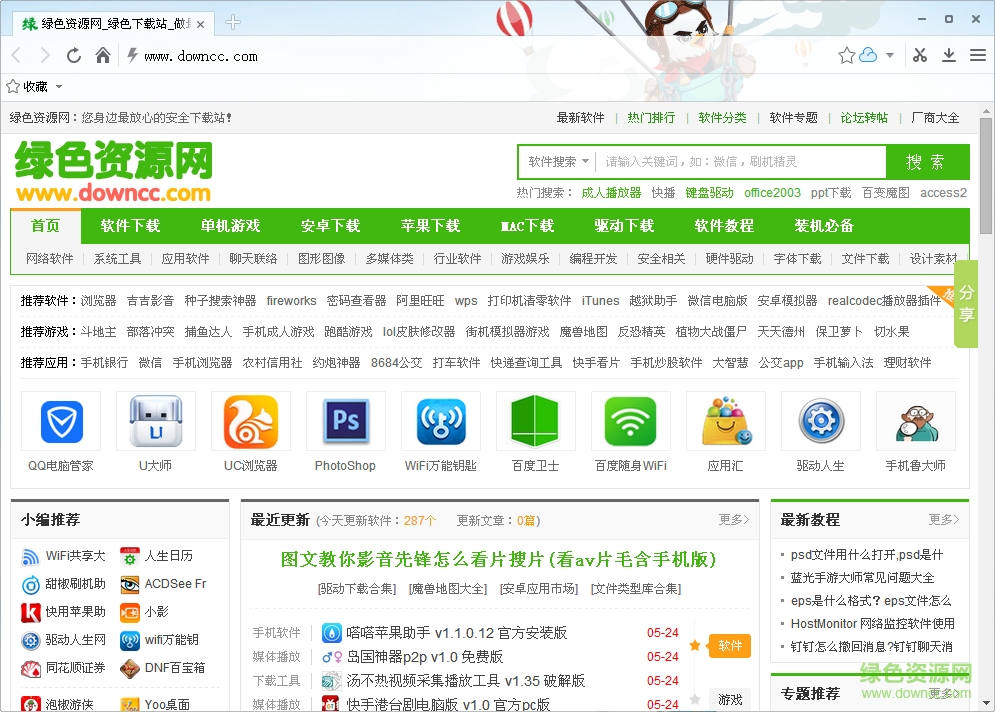Open the 驱动人生 app icon
The width and height of the screenshot is (995, 712).
pyautogui.click(x=821, y=421)
